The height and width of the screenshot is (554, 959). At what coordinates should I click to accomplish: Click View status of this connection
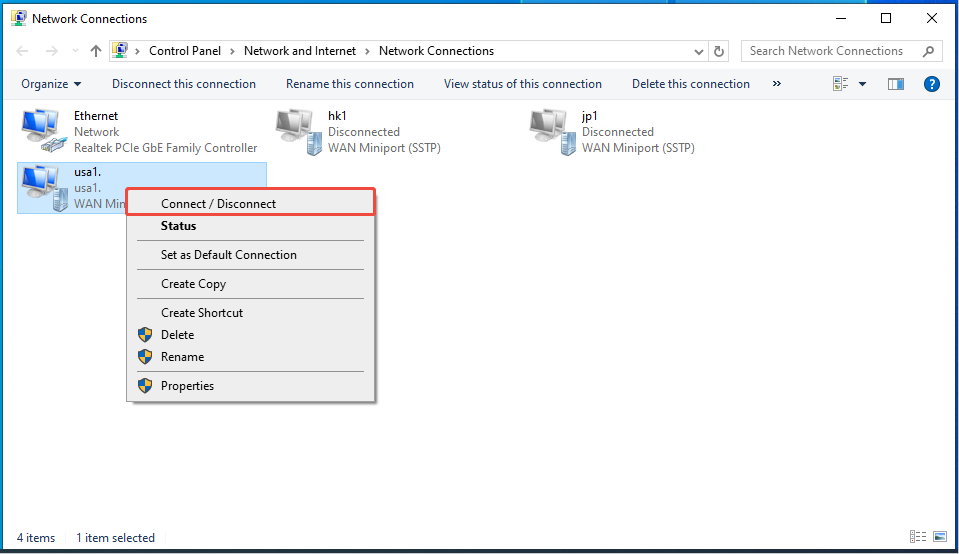coord(523,84)
